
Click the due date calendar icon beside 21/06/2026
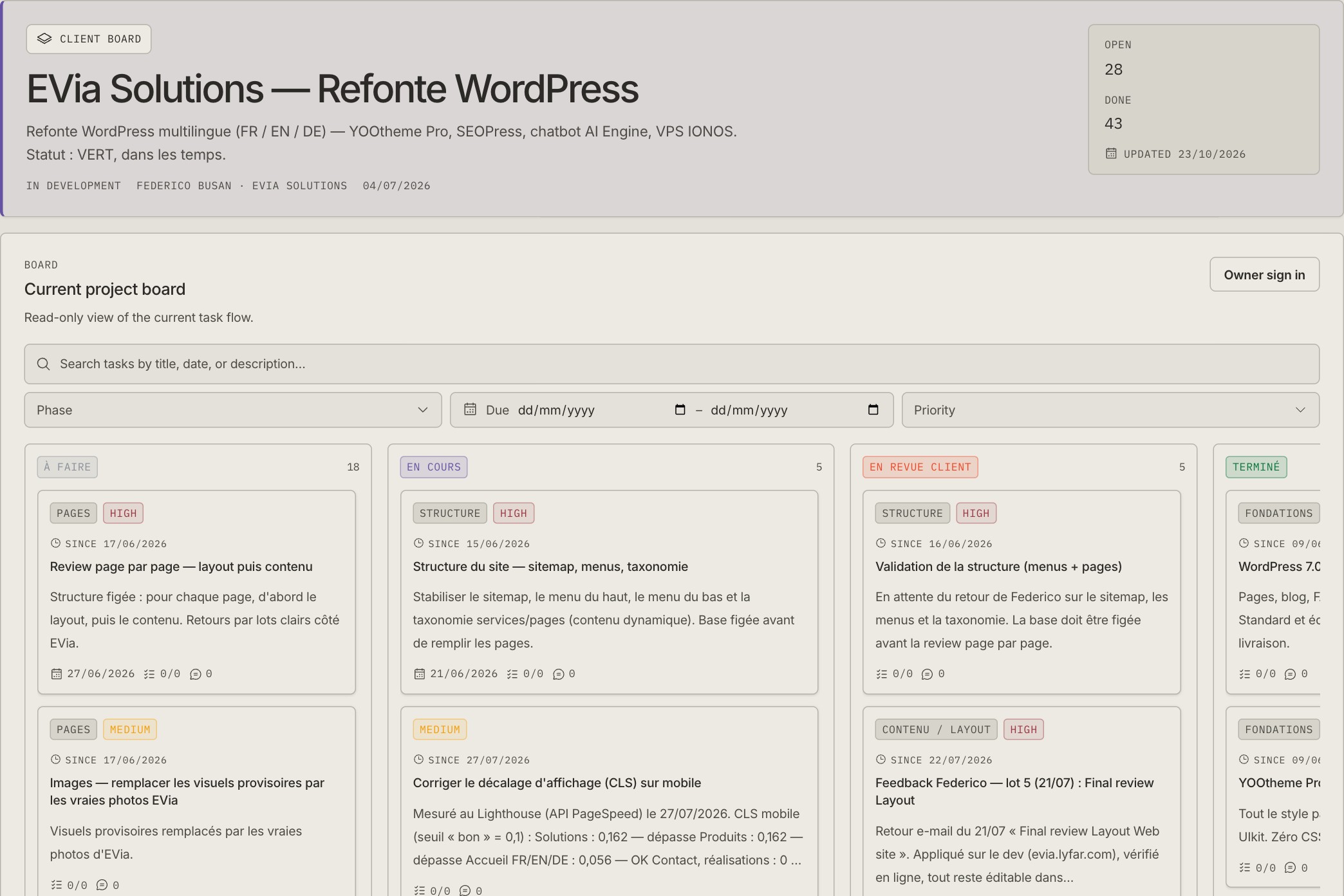pyautogui.click(x=420, y=674)
